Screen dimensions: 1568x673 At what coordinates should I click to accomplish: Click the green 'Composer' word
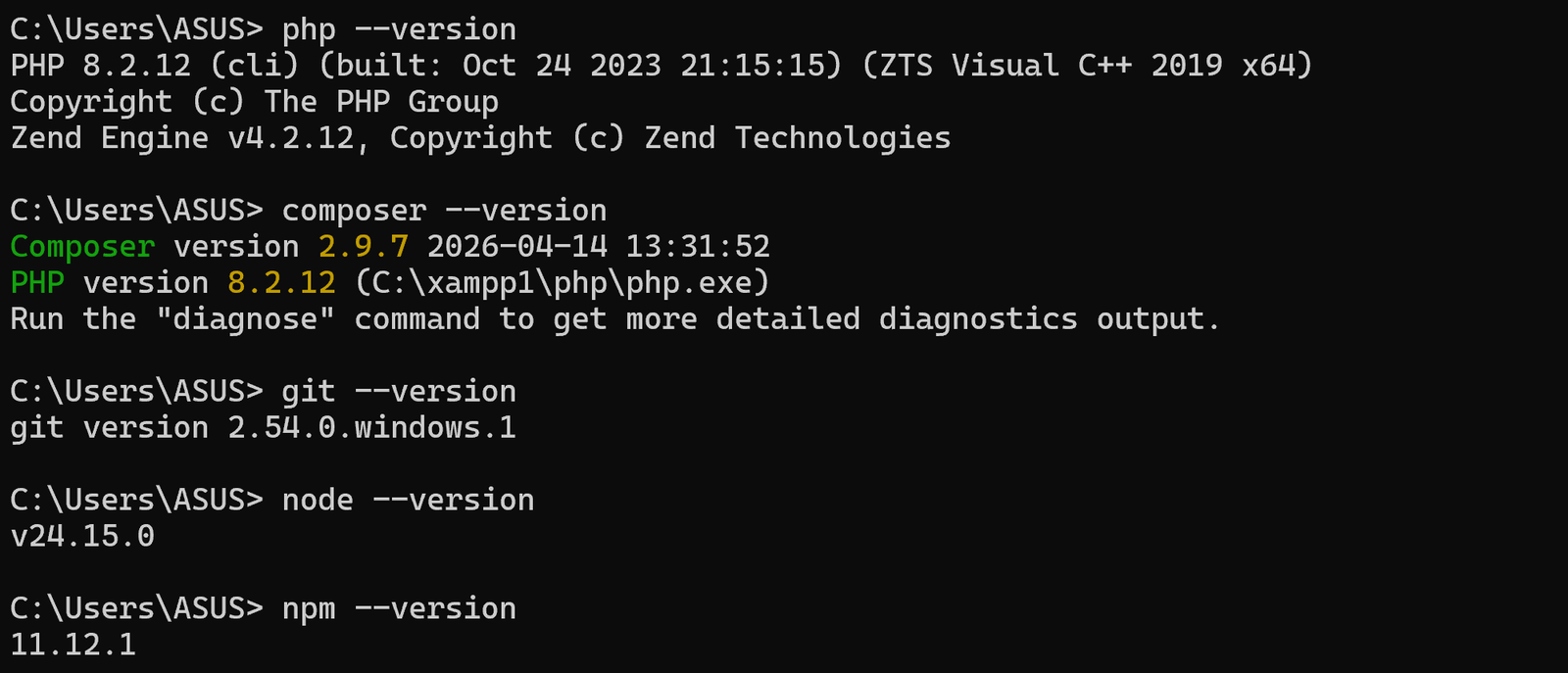click(82, 247)
